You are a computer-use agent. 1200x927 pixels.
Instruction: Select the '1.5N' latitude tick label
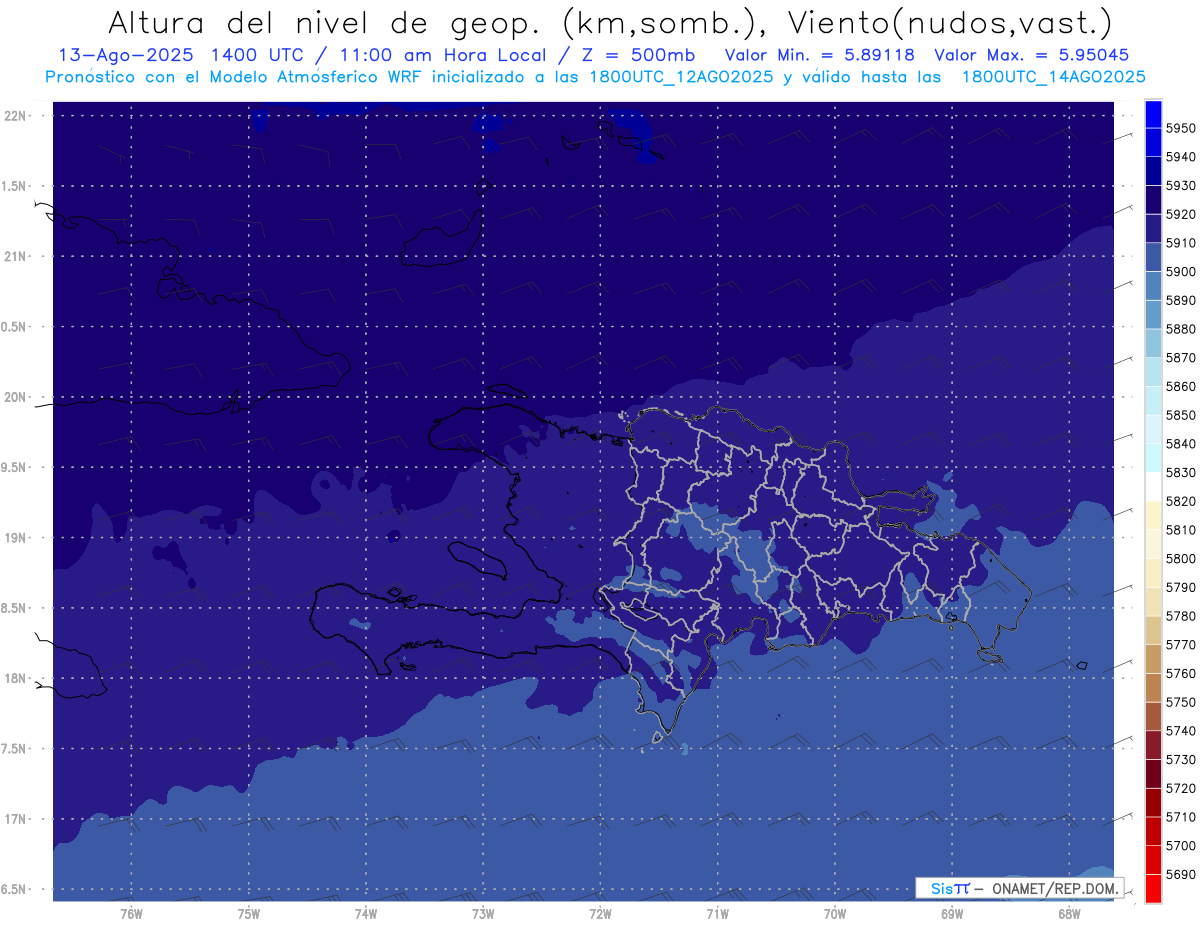14,186
